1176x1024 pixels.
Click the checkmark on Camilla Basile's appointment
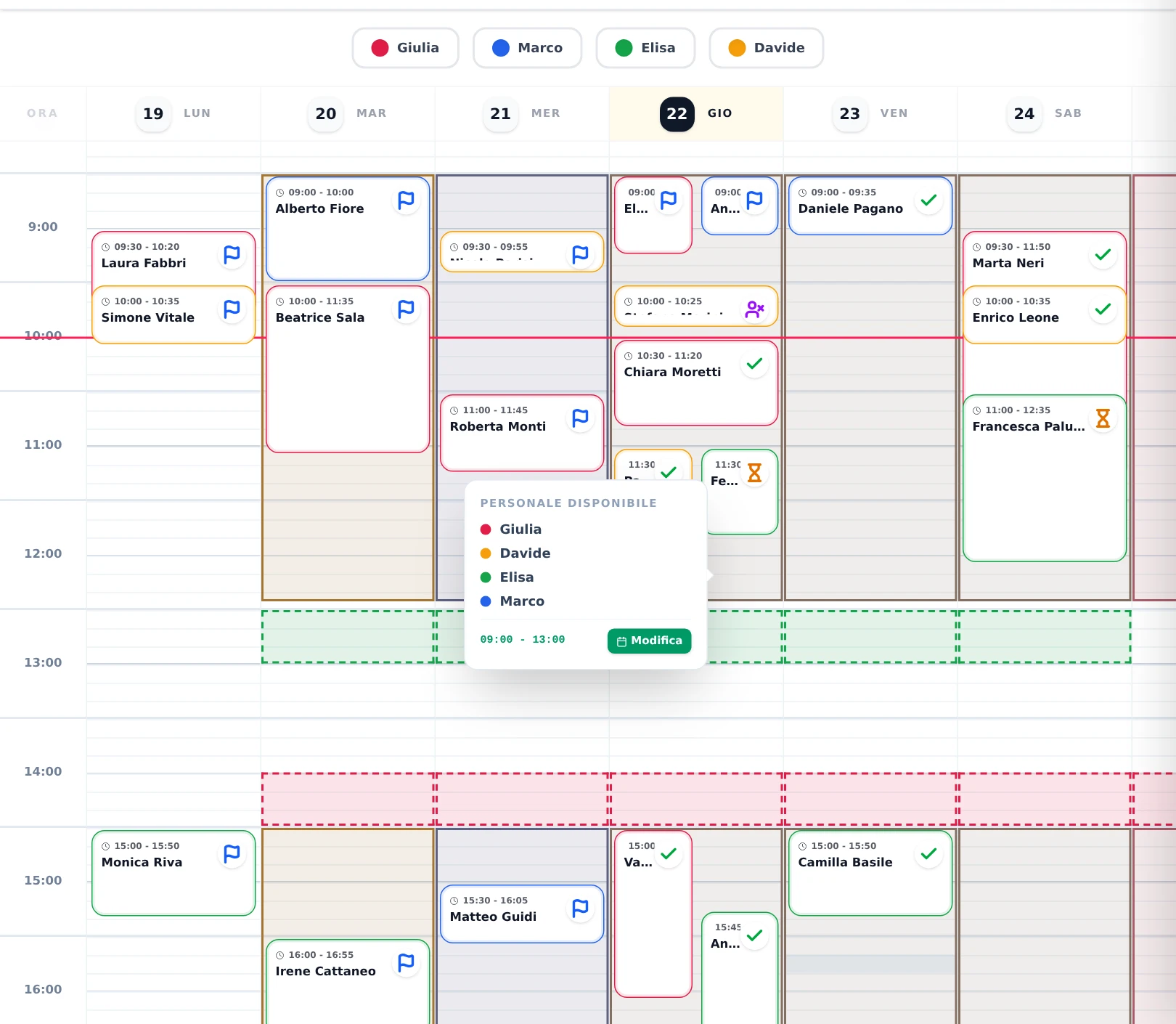point(928,854)
